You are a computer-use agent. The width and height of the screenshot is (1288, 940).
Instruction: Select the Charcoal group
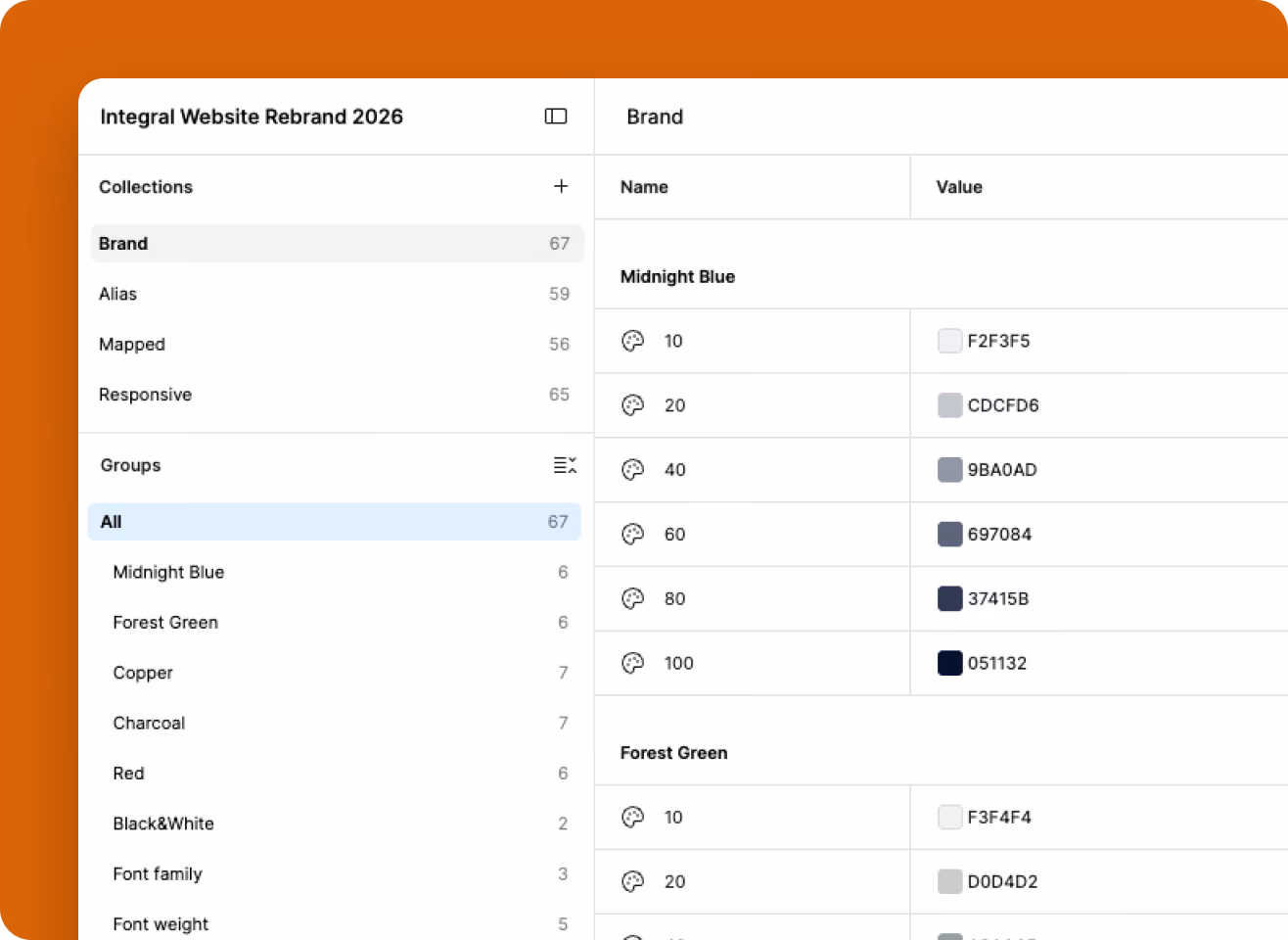click(335, 723)
